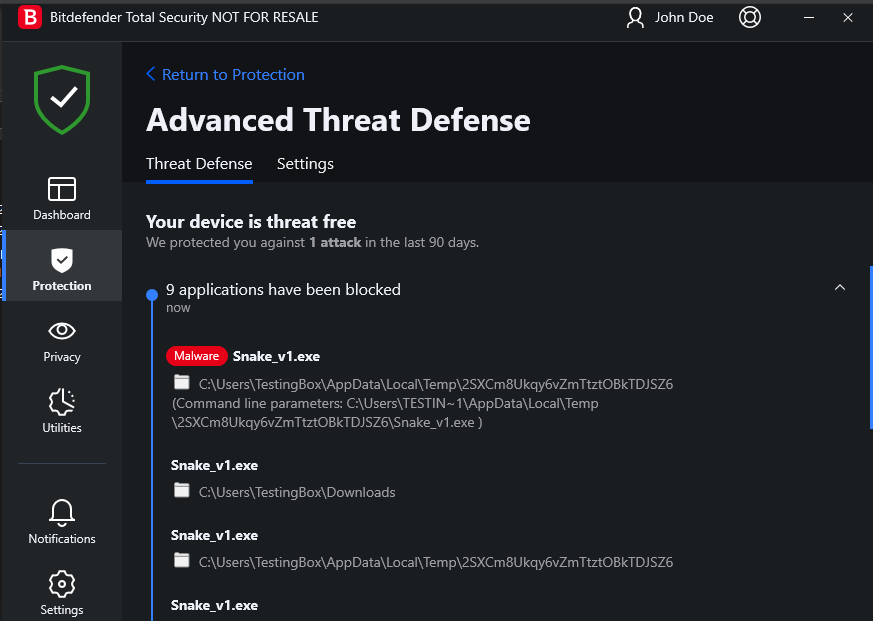Click the Bitdefender B logo
Screen dimensions: 873x621
31,17
